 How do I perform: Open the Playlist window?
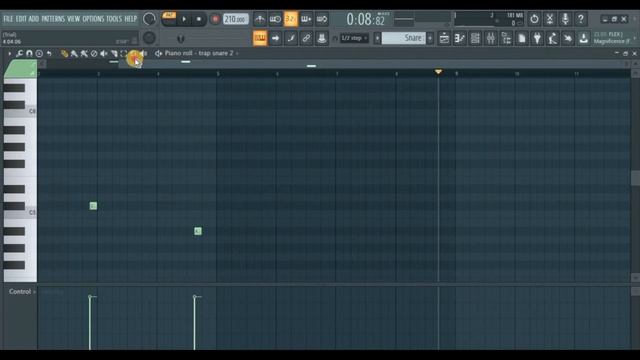pyautogui.click(x=444, y=38)
